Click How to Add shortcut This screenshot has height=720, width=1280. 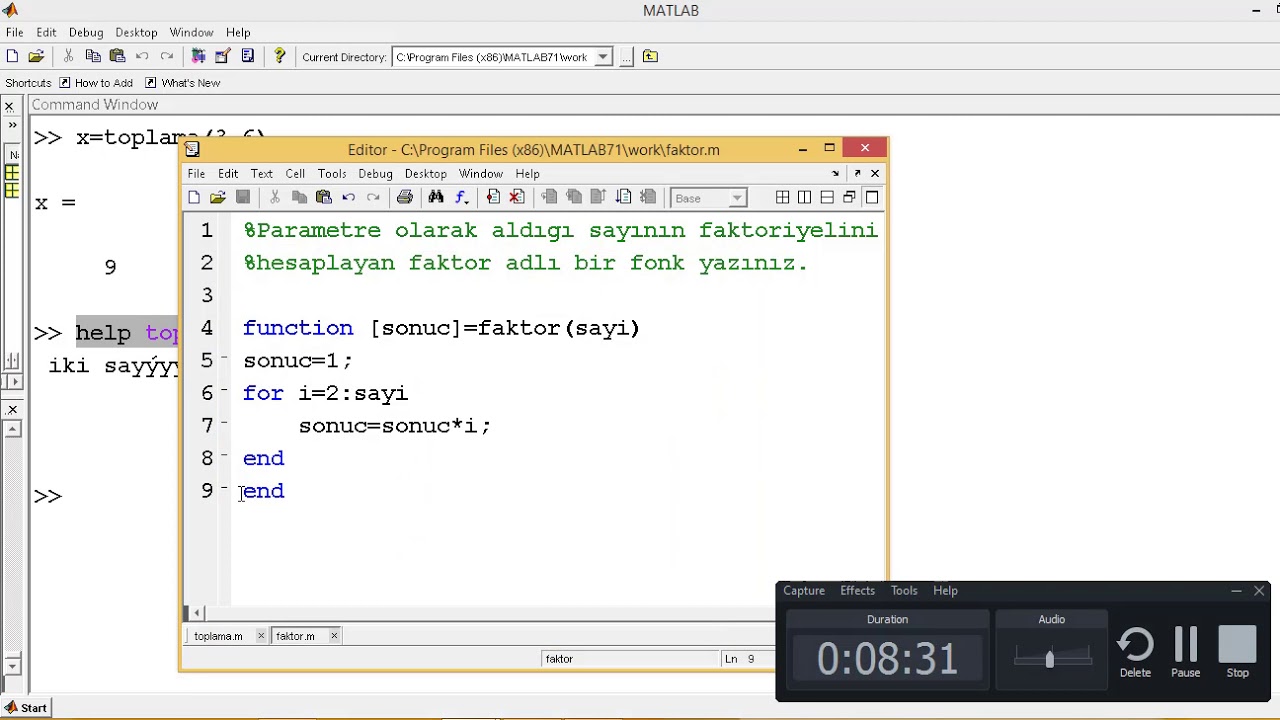[96, 83]
